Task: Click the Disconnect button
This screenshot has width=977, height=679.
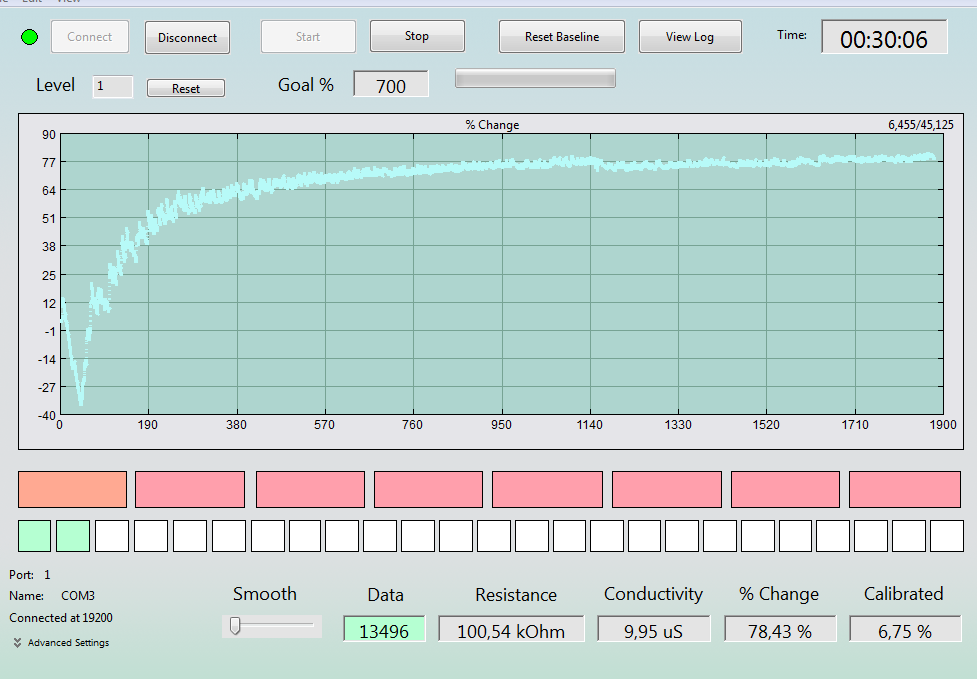Action: pyautogui.click(x=188, y=37)
